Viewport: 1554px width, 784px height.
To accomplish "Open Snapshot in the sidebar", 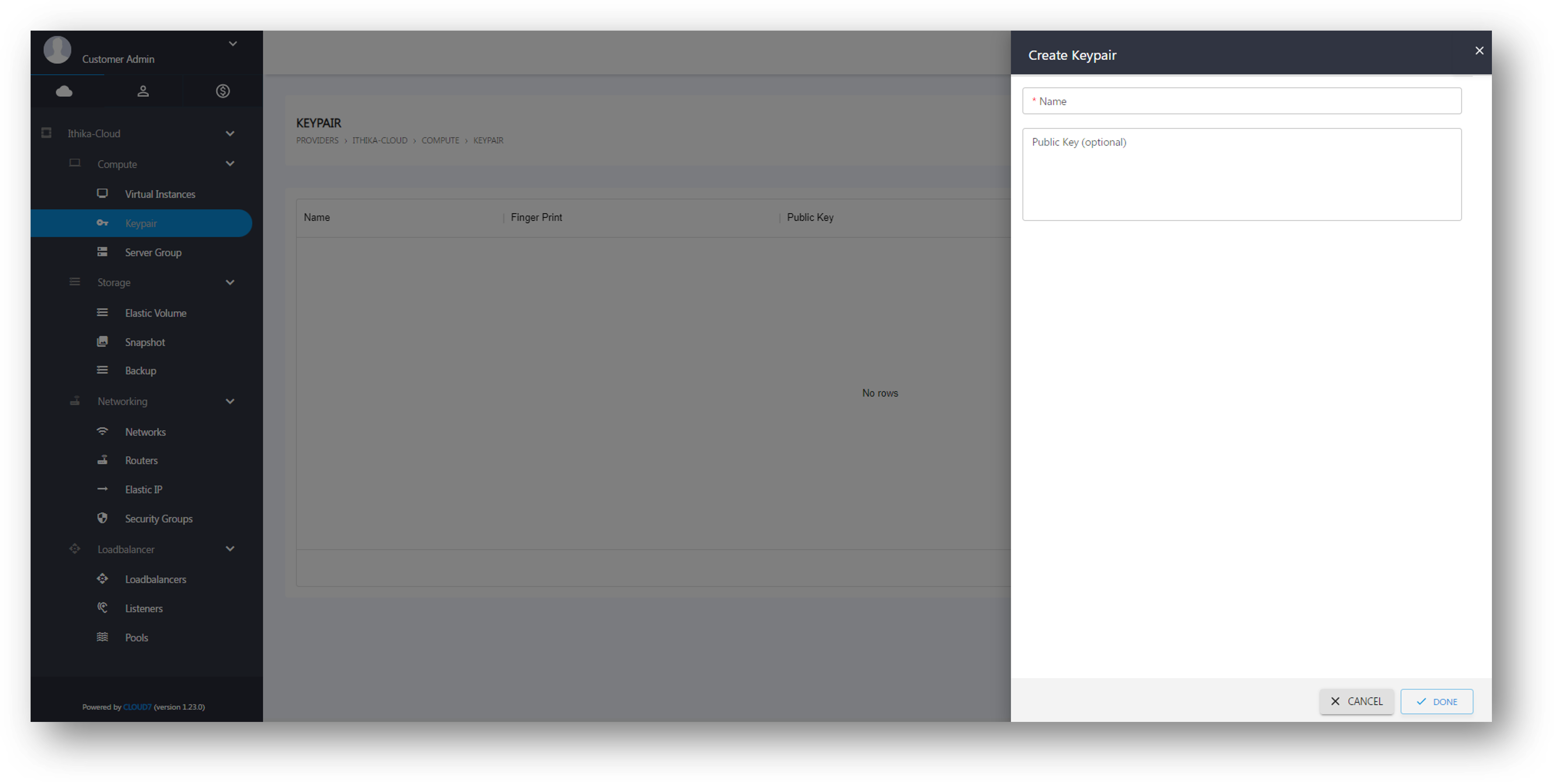I will pyautogui.click(x=145, y=342).
